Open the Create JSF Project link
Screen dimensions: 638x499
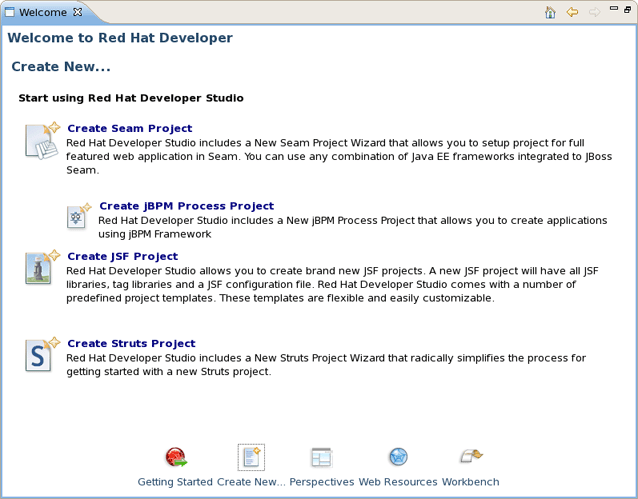click(x=122, y=256)
